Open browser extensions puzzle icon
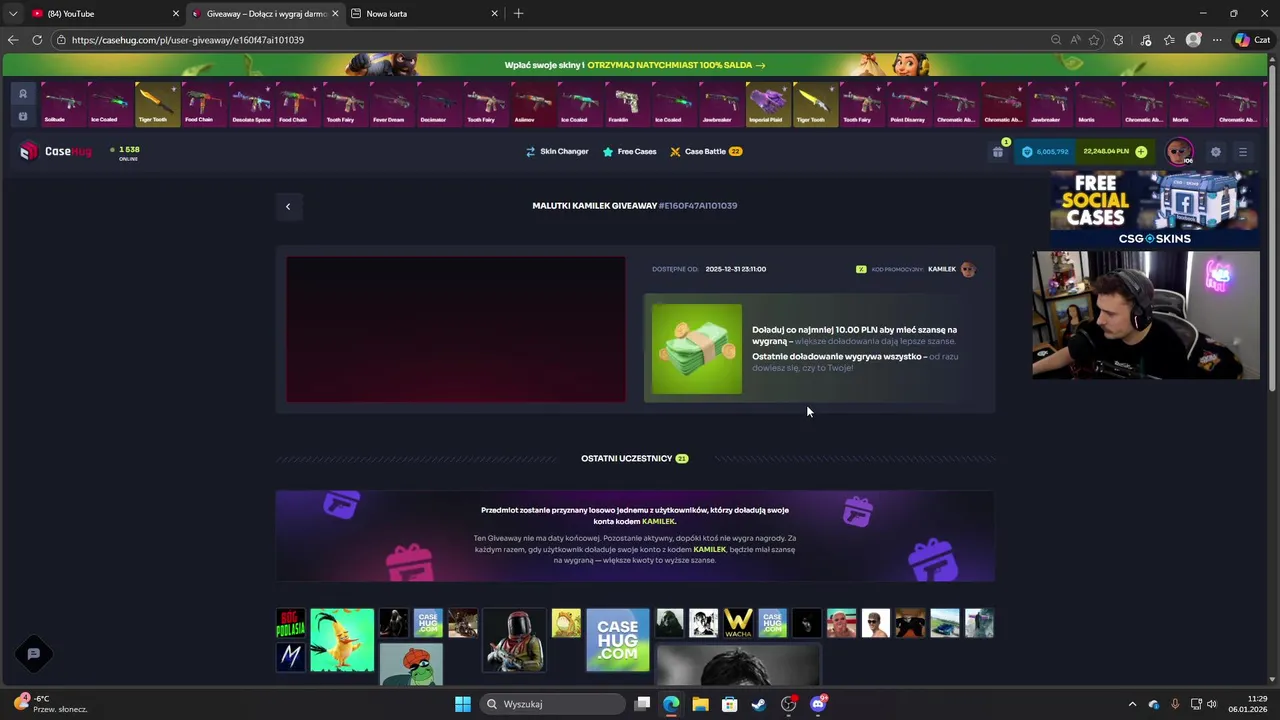1280x720 pixels. (1118, 40)
